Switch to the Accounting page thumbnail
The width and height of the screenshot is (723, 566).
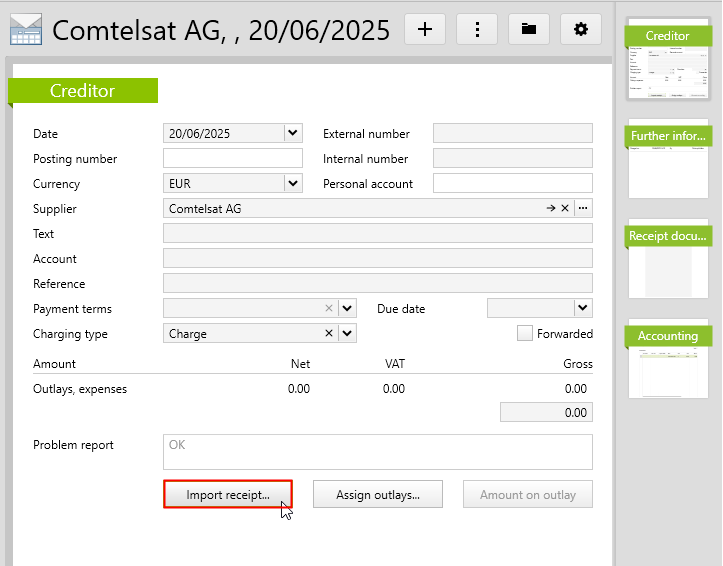[x=668, y=360]
